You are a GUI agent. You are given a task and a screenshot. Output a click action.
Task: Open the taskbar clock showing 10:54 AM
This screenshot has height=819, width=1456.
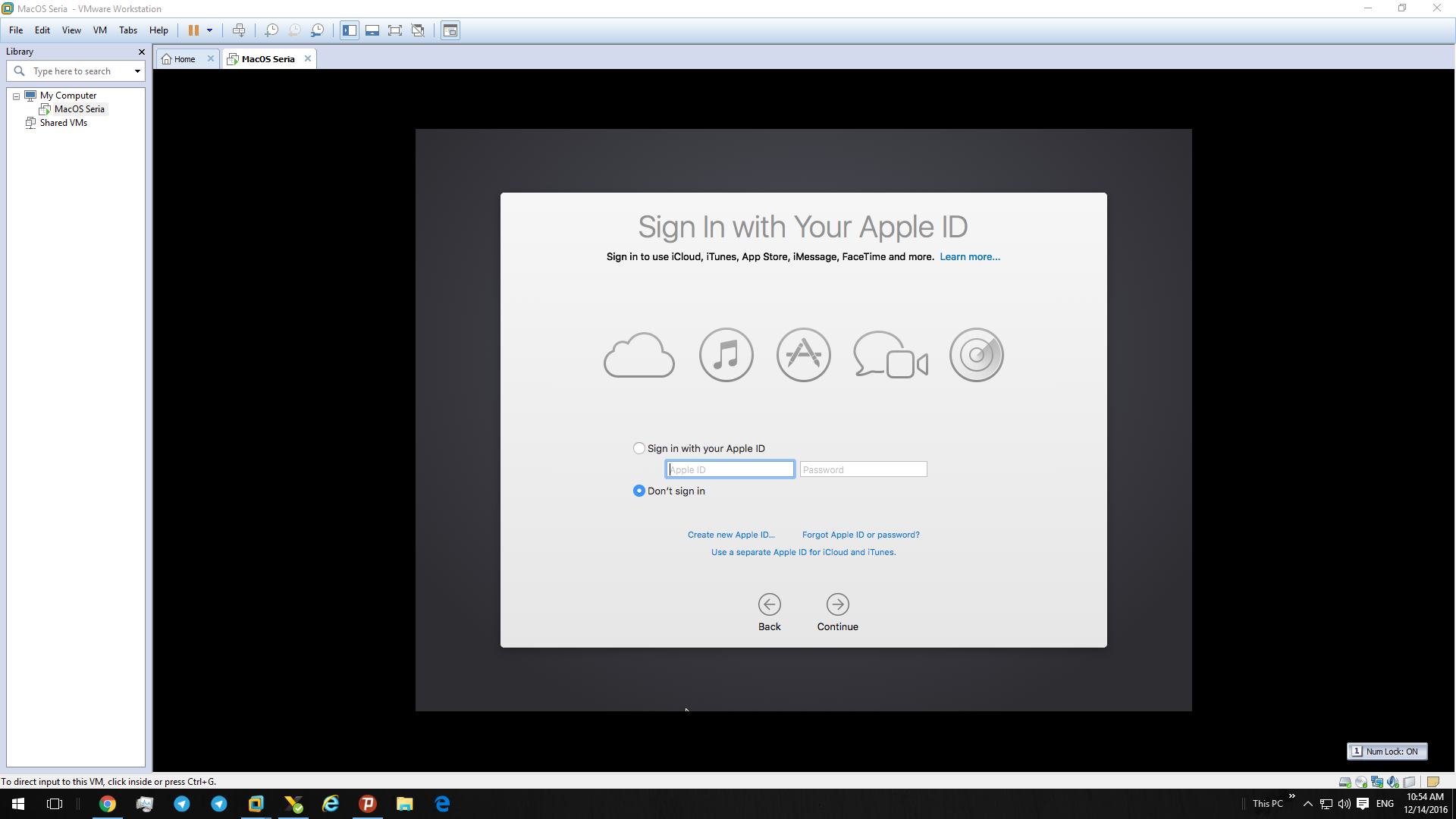[1426, 804]
